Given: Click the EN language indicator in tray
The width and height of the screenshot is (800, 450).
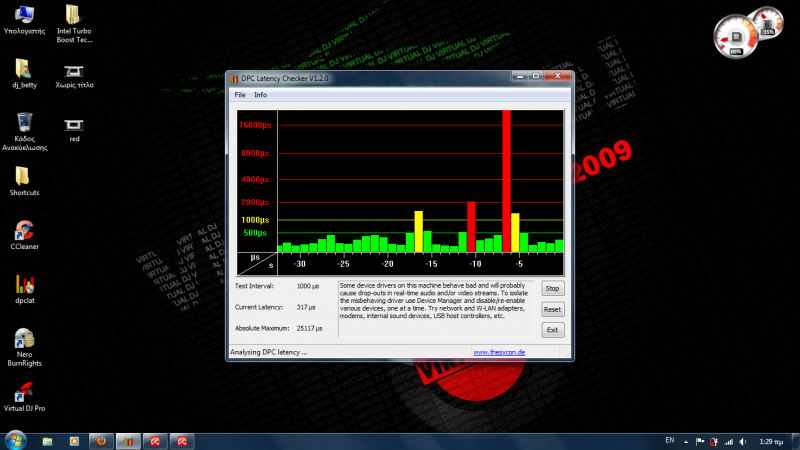Looking at the screenshot, I should [669, 440].
